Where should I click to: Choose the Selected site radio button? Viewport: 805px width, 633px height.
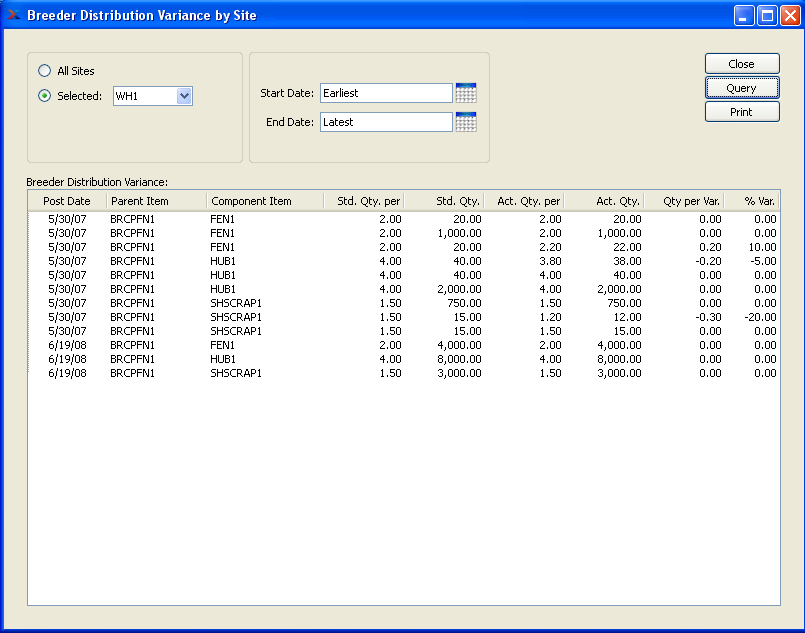pyautogui.click(x=44, y=96)
